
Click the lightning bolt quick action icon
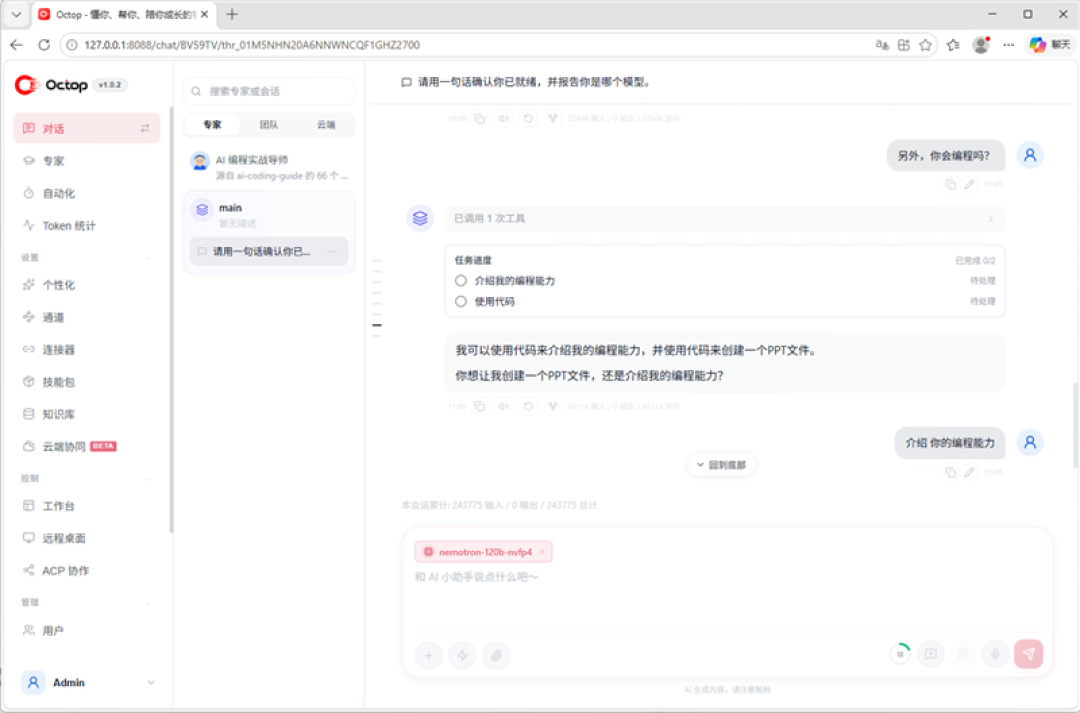pos(462,655)
